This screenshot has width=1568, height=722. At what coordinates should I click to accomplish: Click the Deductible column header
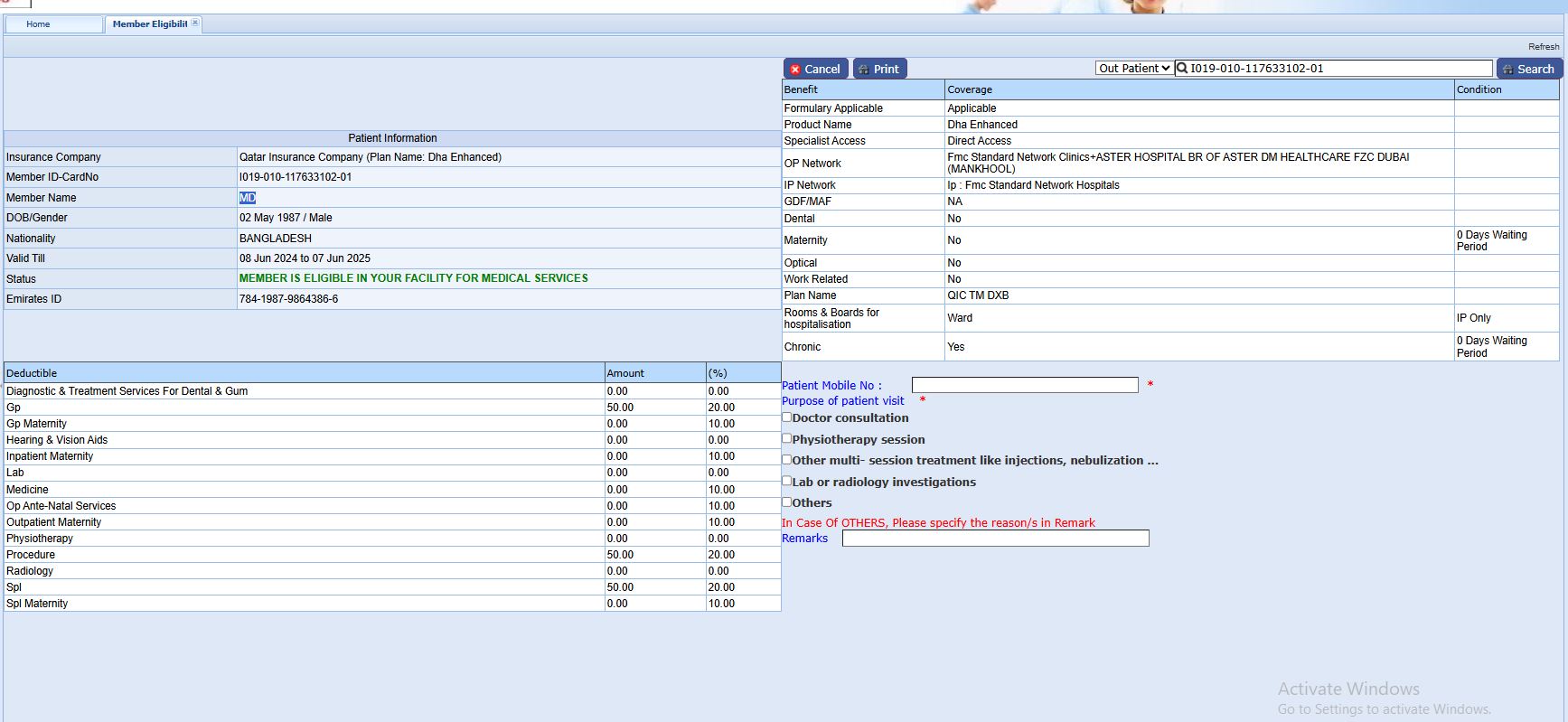pos(32,373)
